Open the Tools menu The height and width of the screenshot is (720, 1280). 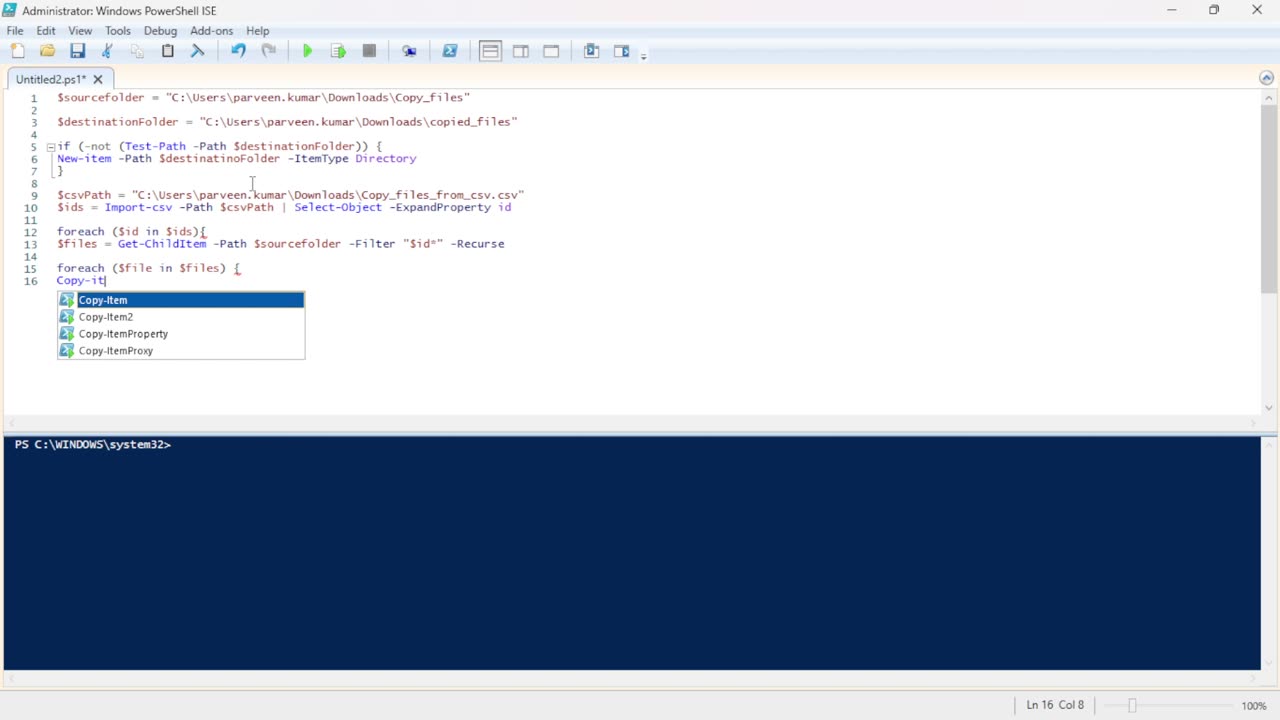coord(118,31)
